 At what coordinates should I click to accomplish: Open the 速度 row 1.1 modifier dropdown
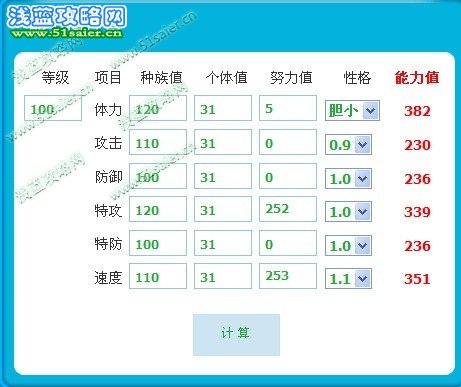(x=348, y=279)
